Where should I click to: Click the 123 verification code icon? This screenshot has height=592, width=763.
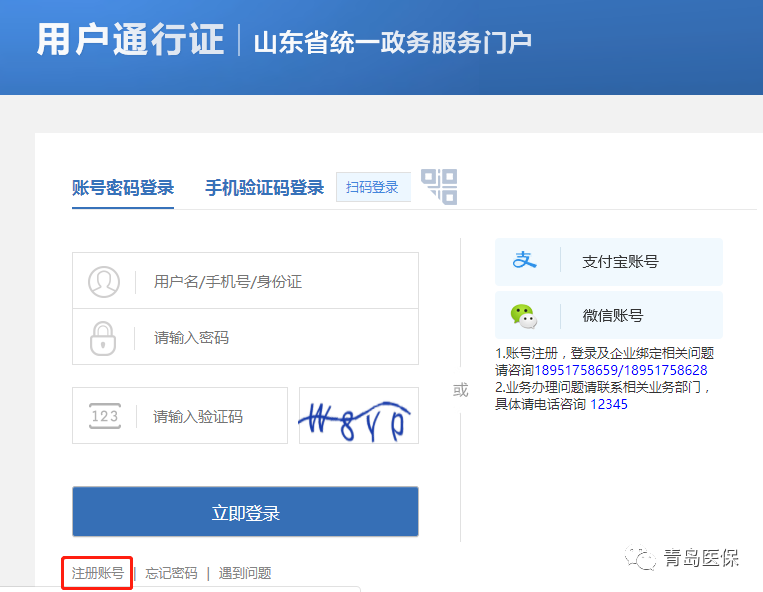click(x=104, y=416)
